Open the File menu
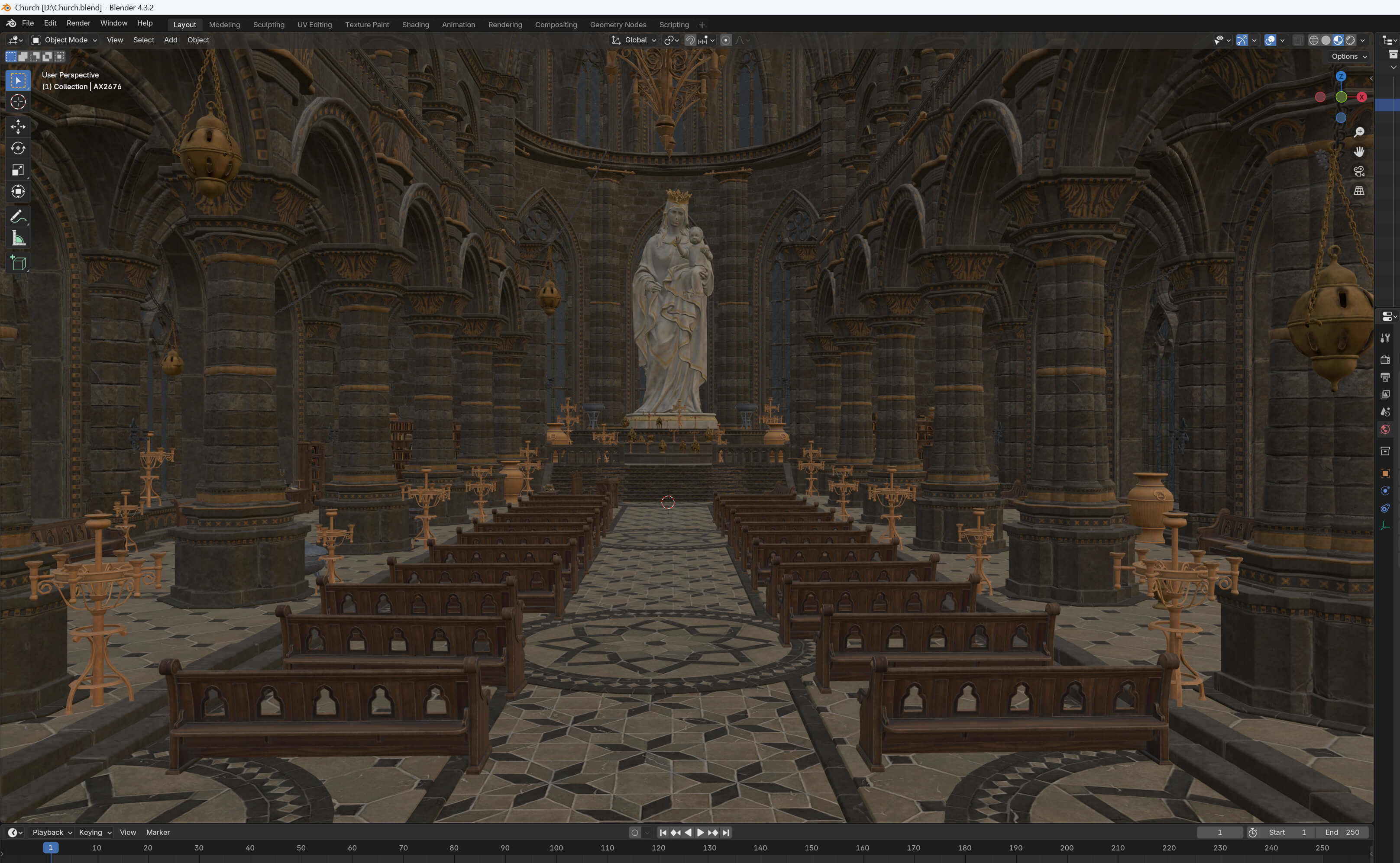This screenshot has height=863, width=1400. point(28,23)
